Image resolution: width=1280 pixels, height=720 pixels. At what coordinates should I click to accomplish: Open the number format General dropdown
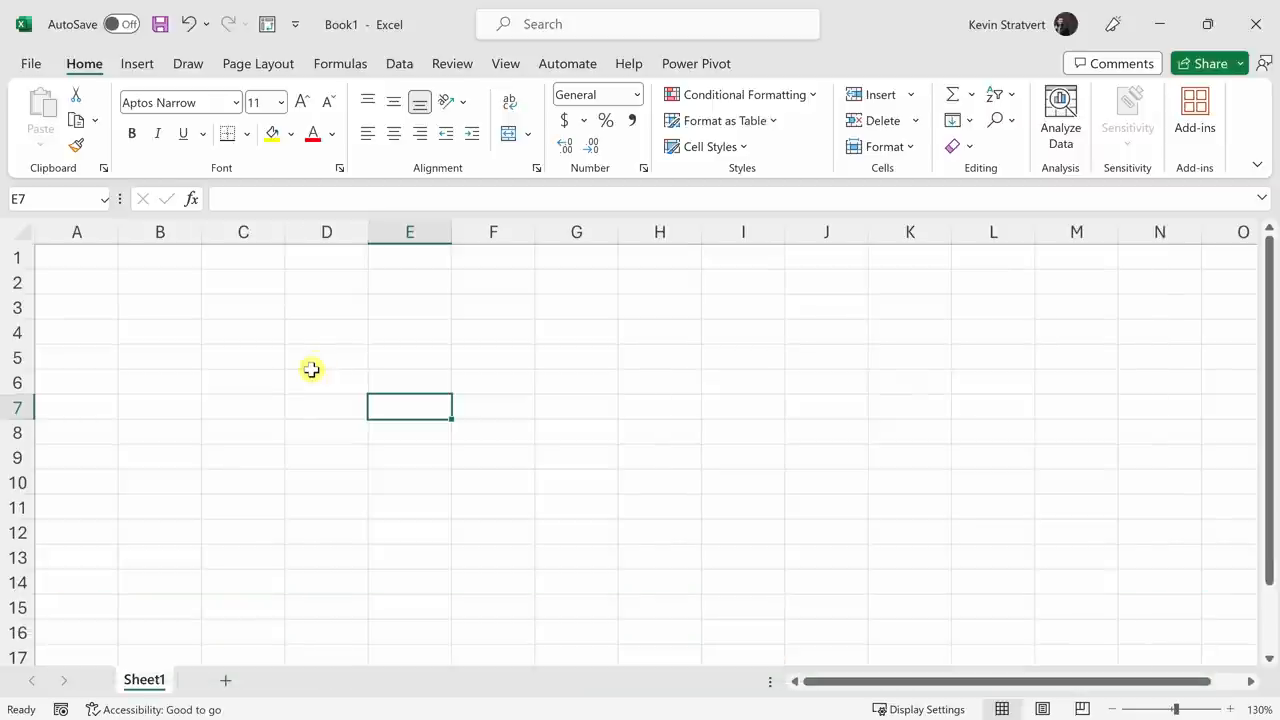[x=637, y=95]
